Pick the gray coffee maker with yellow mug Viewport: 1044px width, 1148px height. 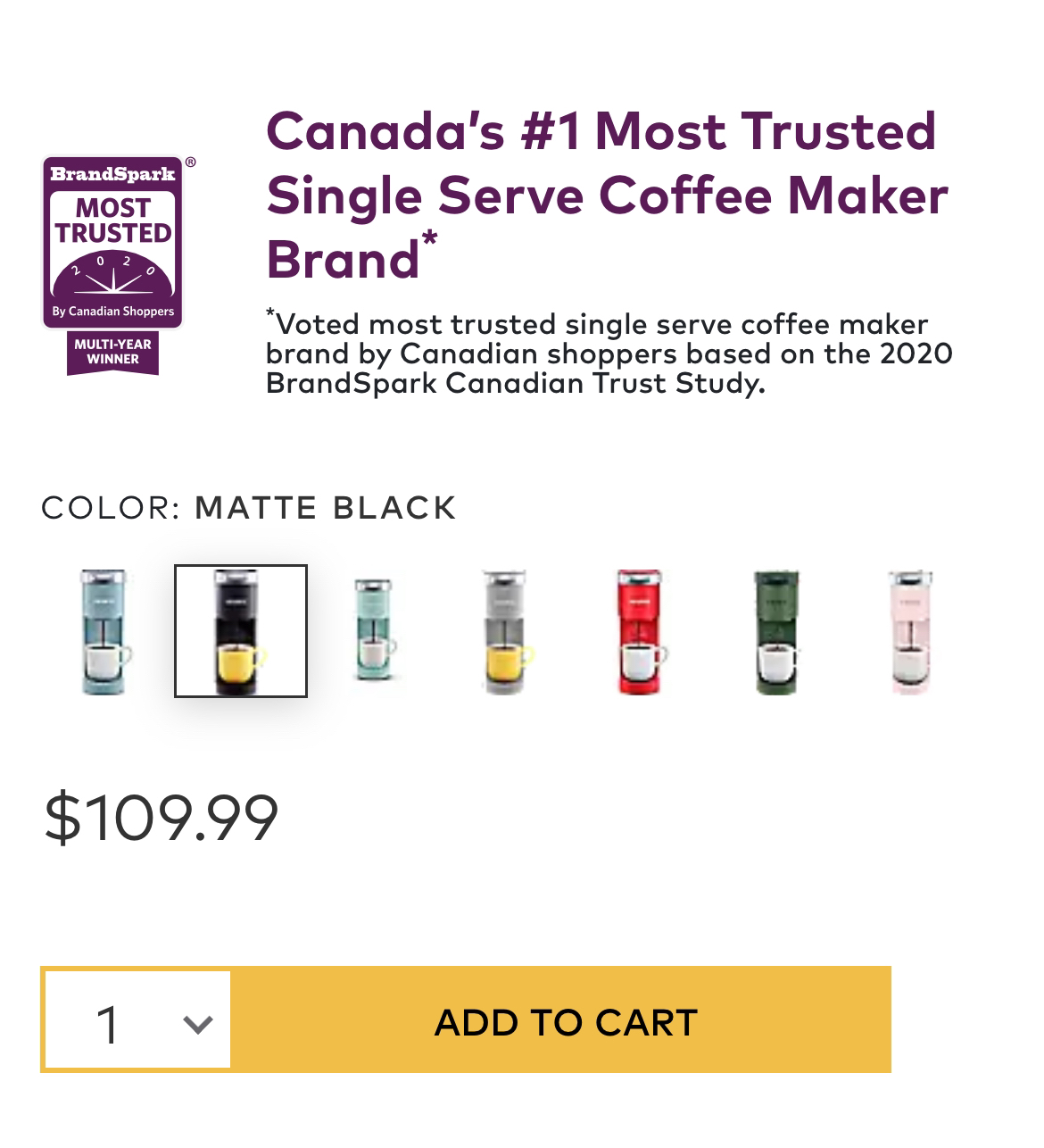click(507, 631)
